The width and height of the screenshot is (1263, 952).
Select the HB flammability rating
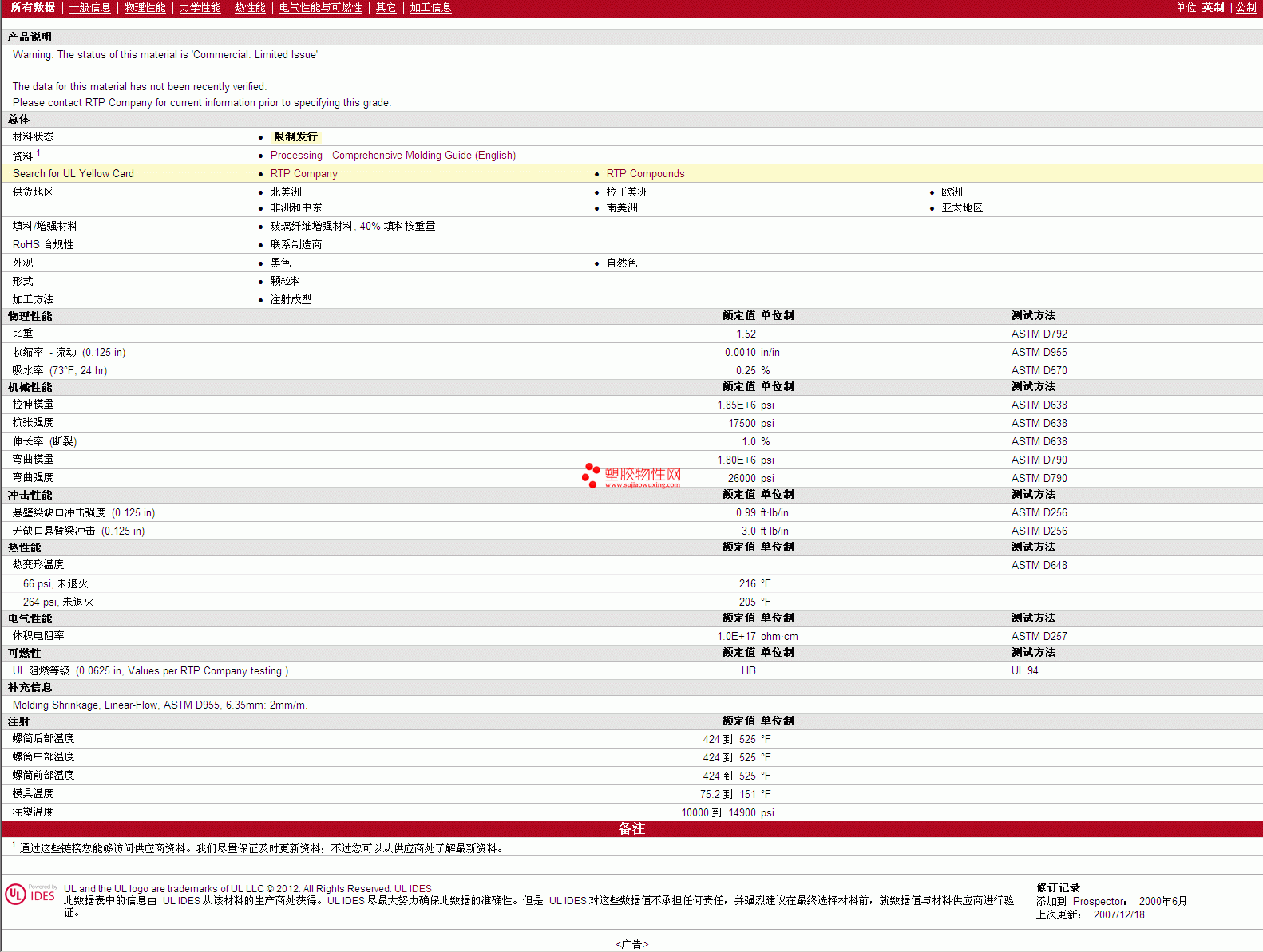(748, 670)
